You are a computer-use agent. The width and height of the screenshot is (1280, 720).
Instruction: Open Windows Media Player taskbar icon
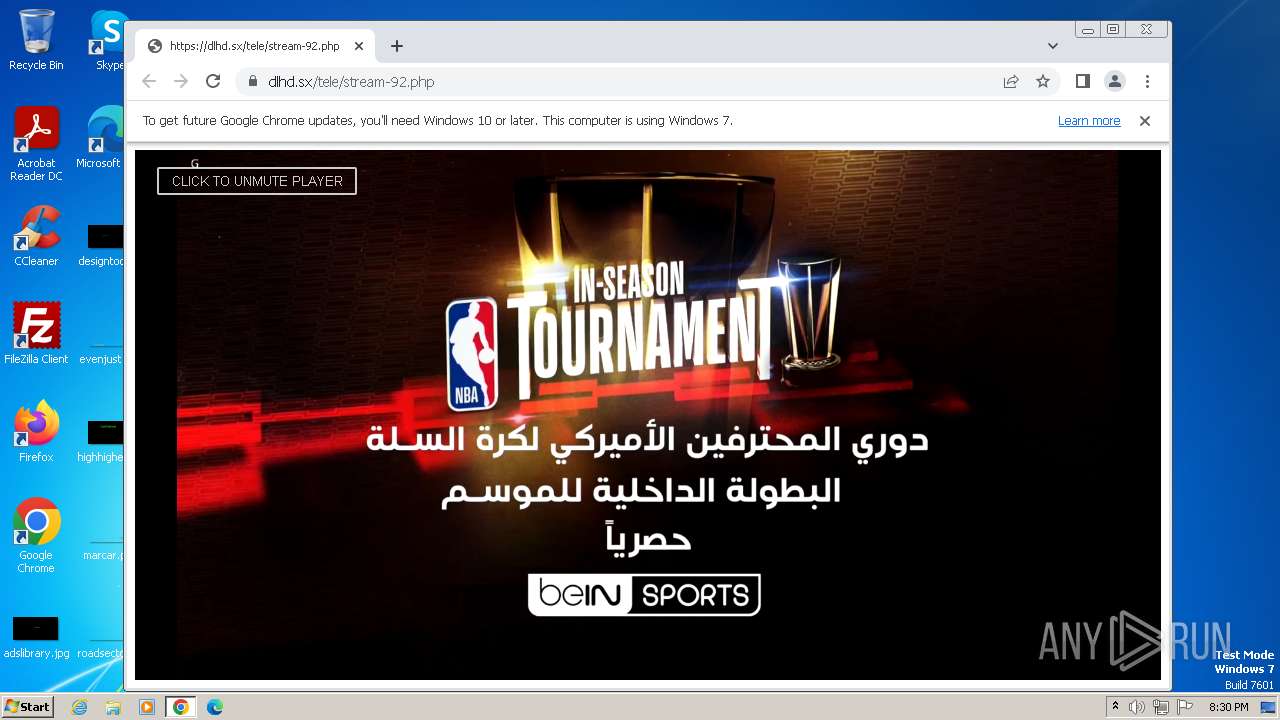[x=147, y=707]
